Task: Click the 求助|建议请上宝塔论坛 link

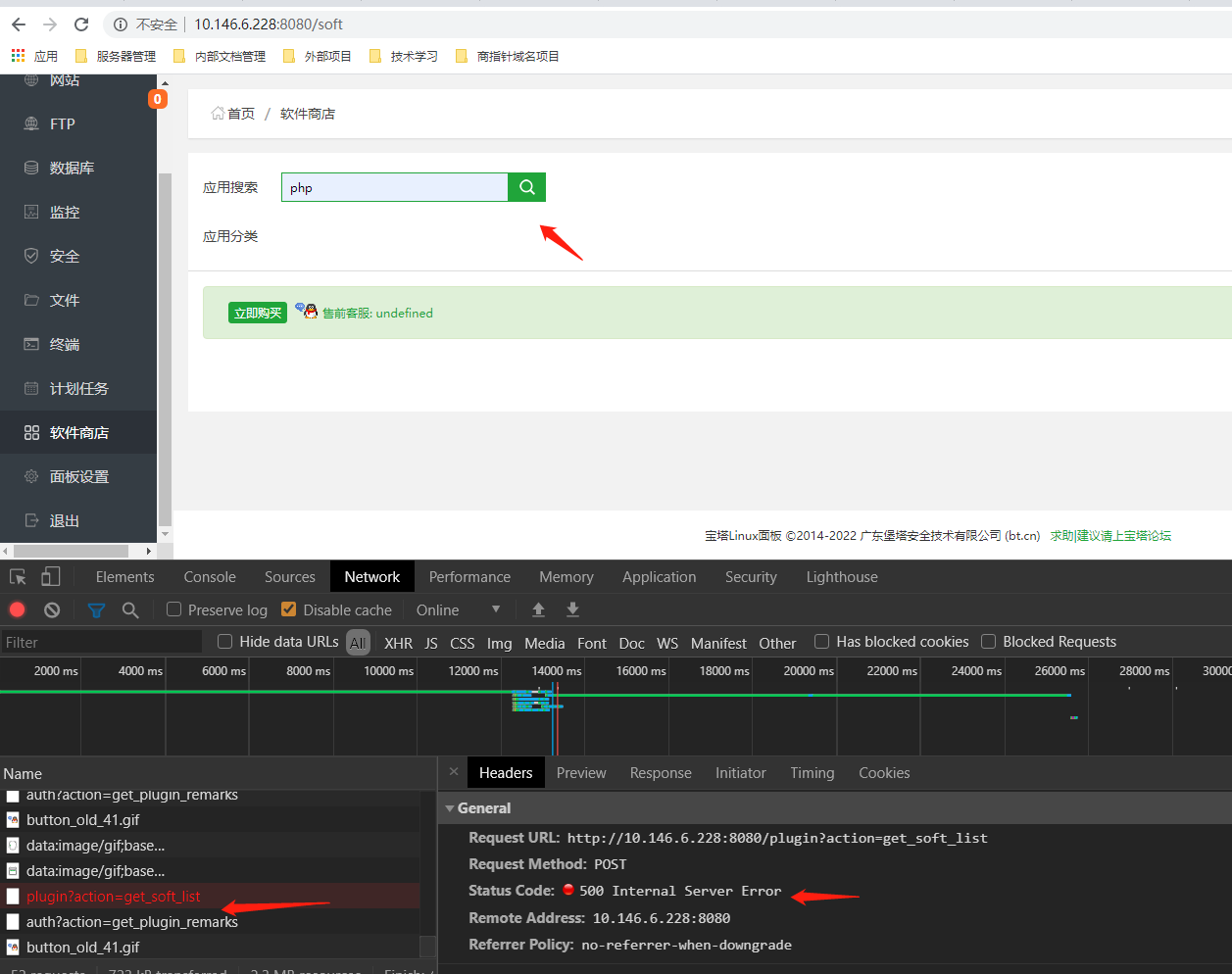Action: pyautogui.click(x=1110, y=535)
